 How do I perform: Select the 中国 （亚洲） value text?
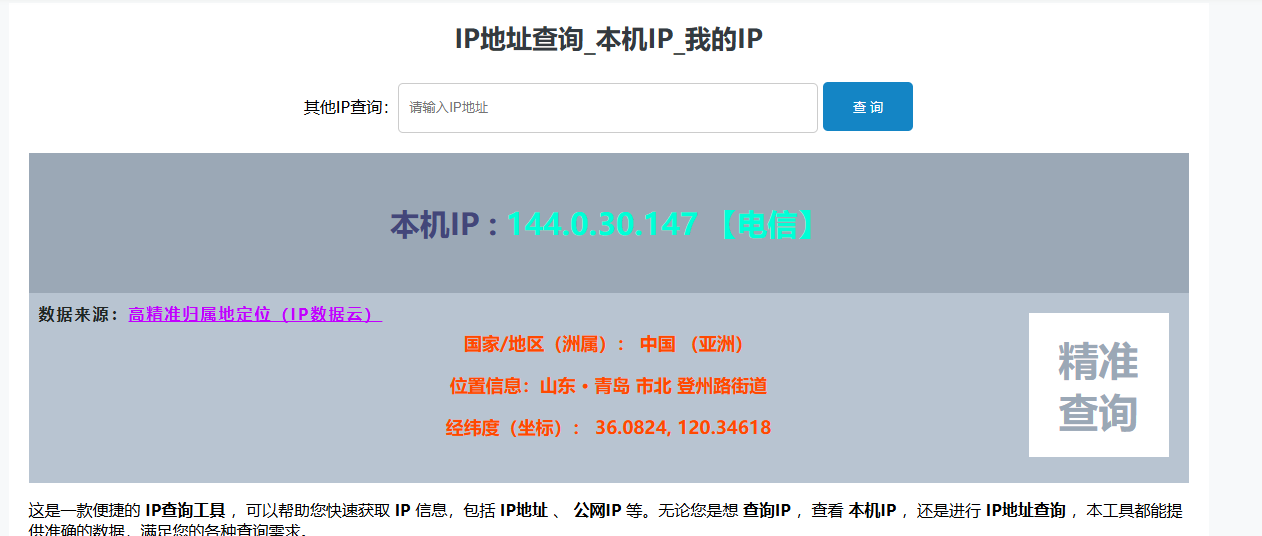(x=692, y=344)
